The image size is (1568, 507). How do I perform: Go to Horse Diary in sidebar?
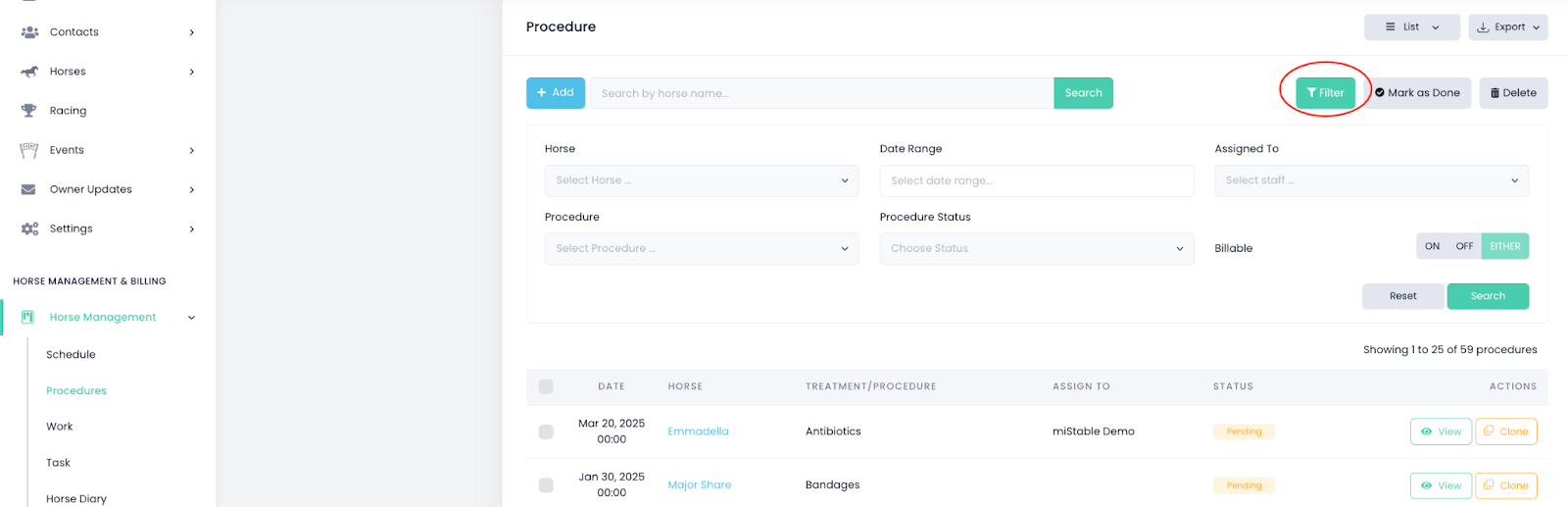tap(76, 498)
